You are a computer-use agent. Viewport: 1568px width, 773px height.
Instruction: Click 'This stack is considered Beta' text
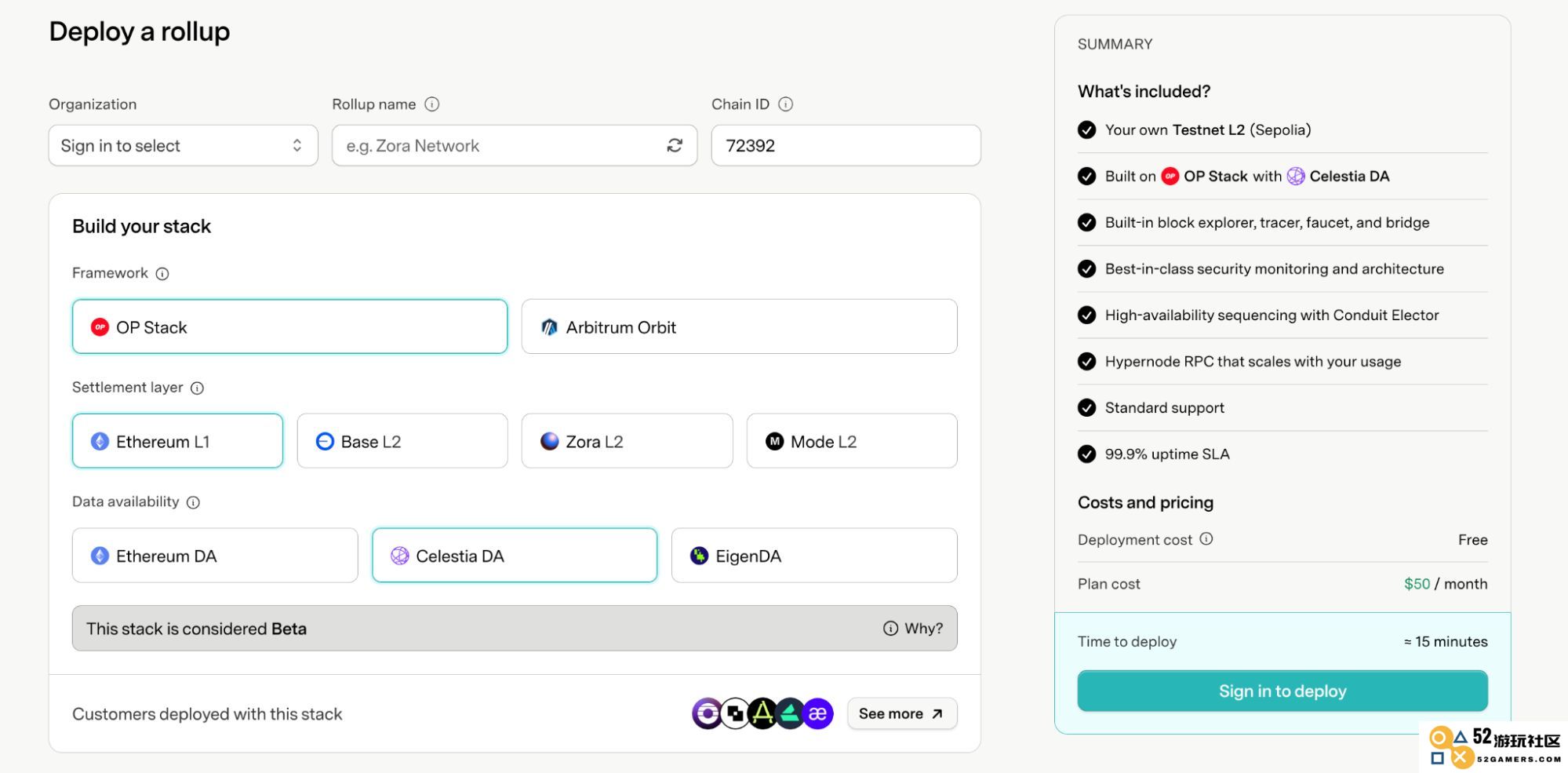[196, 629]
